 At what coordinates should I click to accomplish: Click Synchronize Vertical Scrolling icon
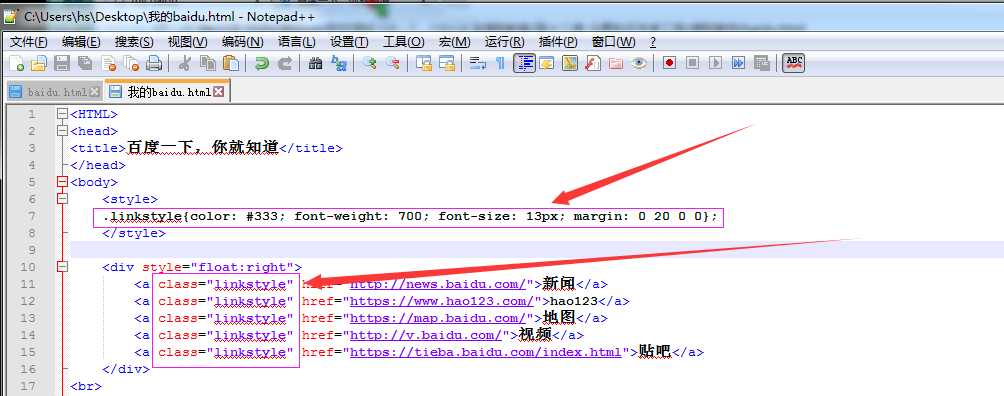click(423, 63)
